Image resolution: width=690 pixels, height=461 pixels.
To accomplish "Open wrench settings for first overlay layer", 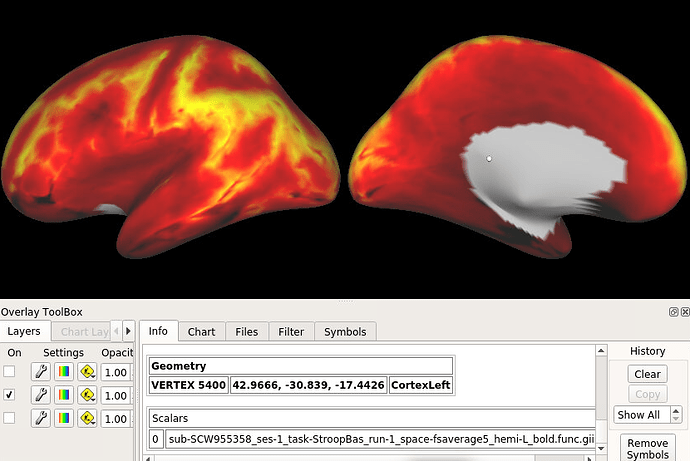I will pyautogui.click(x=41, y=372).
